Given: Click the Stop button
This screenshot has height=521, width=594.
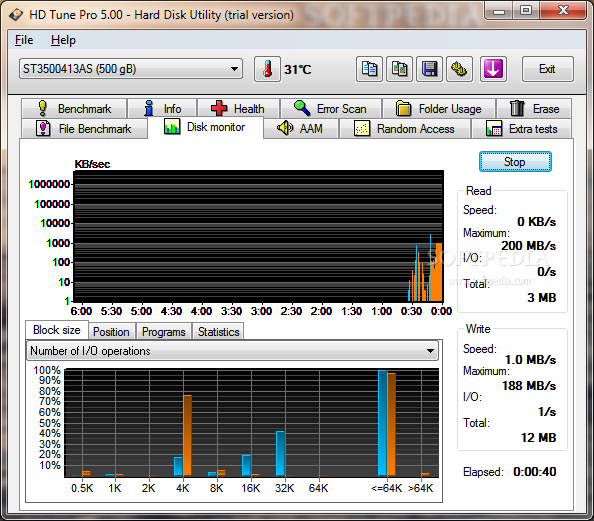Looking at the screenshot, I should 515,162.
